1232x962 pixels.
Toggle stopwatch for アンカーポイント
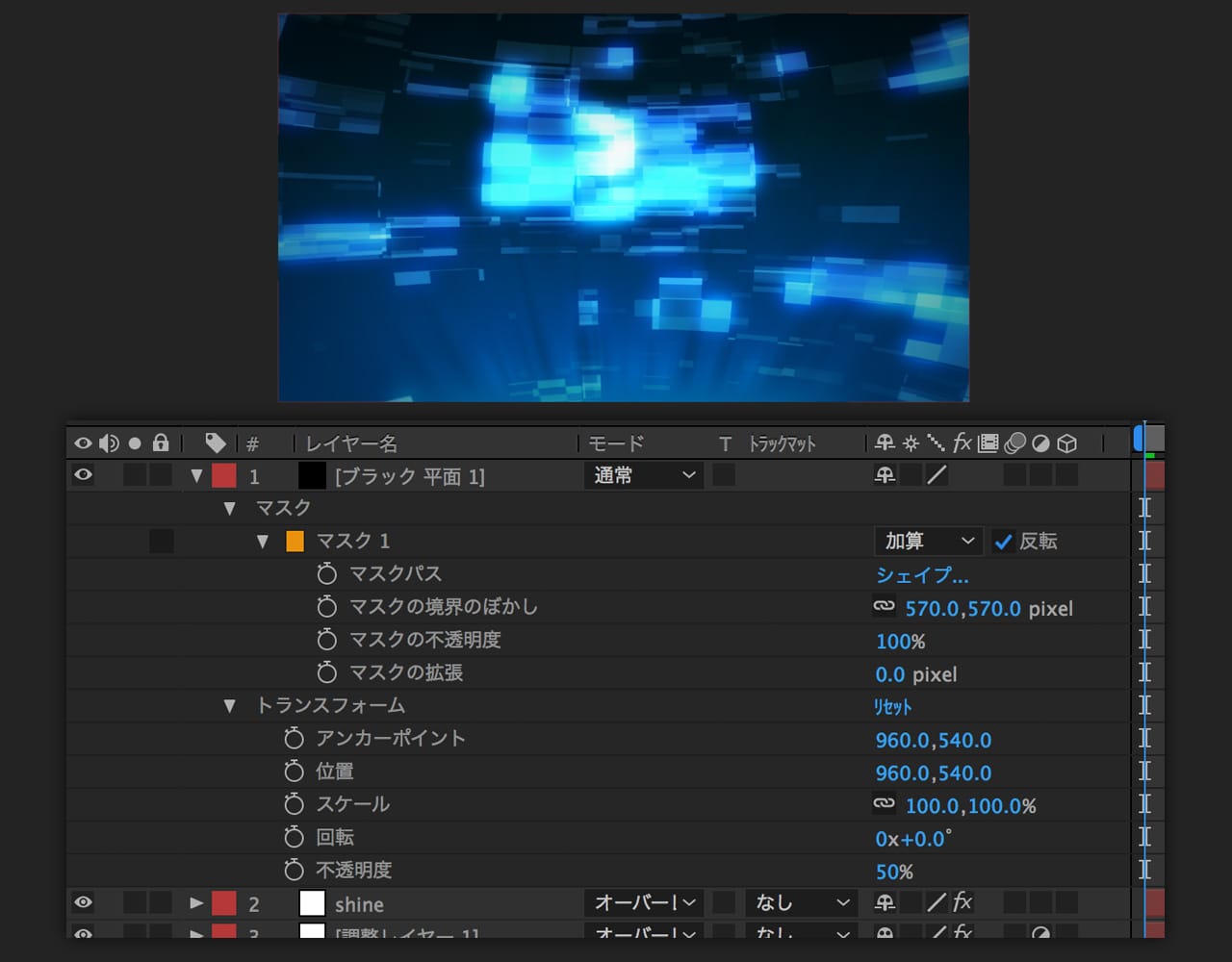(x=295, y=739)
